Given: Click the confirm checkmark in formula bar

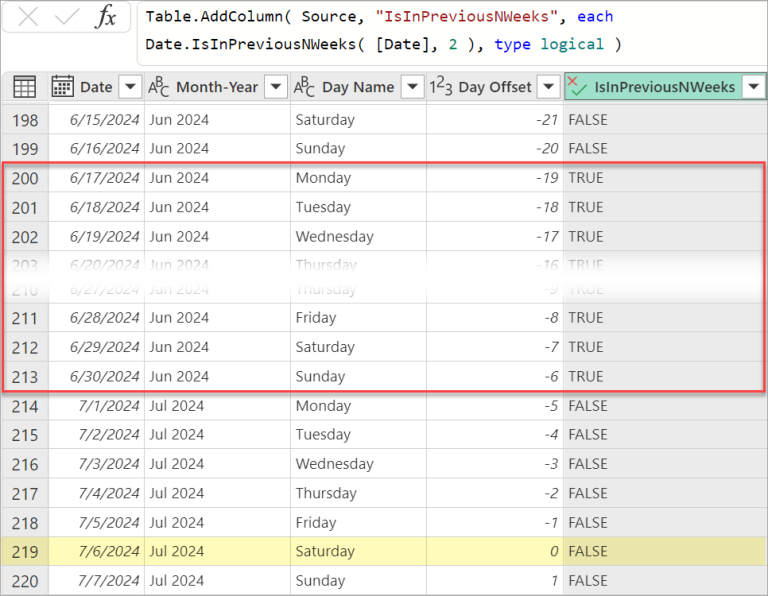Looking at the screenshot, I should (x=66, y=17).
